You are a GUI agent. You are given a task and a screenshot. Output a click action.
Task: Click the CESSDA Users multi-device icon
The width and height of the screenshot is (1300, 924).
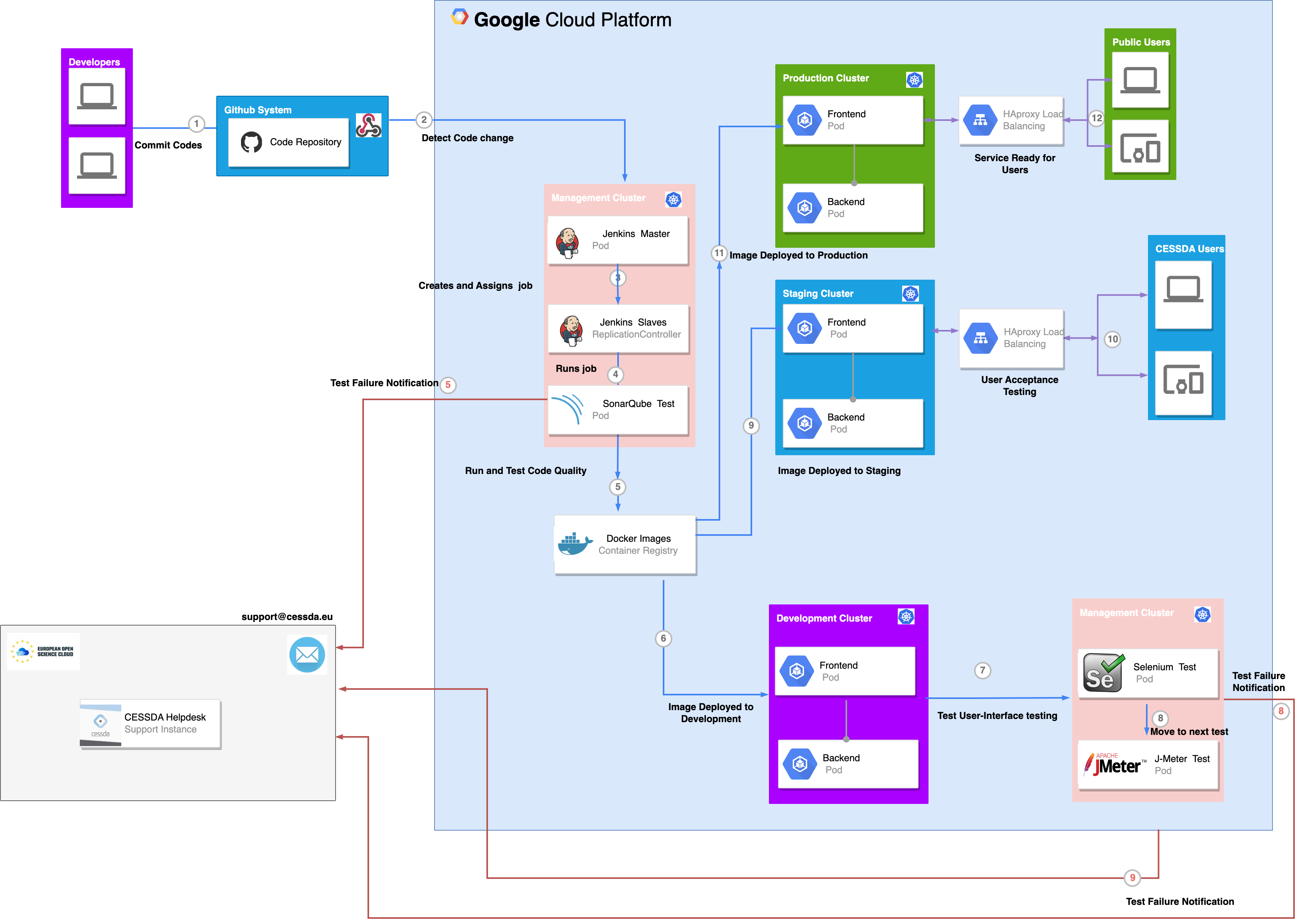[x=1183, y=379]
